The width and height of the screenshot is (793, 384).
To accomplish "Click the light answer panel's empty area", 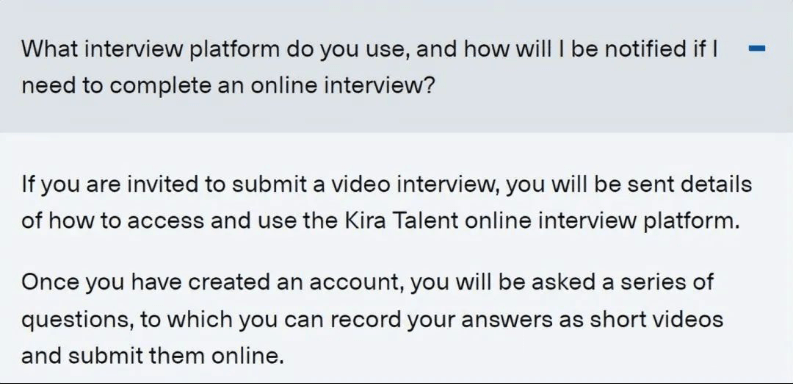I will tap(396, 152).
